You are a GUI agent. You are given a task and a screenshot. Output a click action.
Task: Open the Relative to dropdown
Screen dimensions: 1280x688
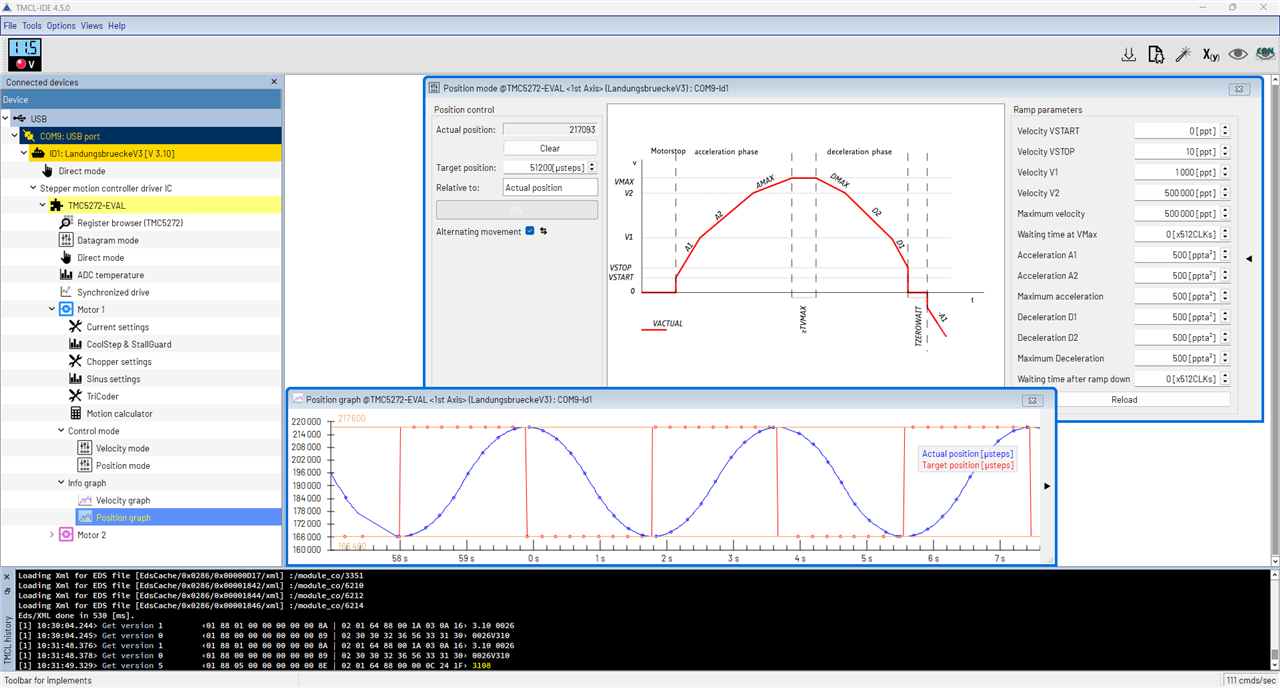[x=550, y=187]
